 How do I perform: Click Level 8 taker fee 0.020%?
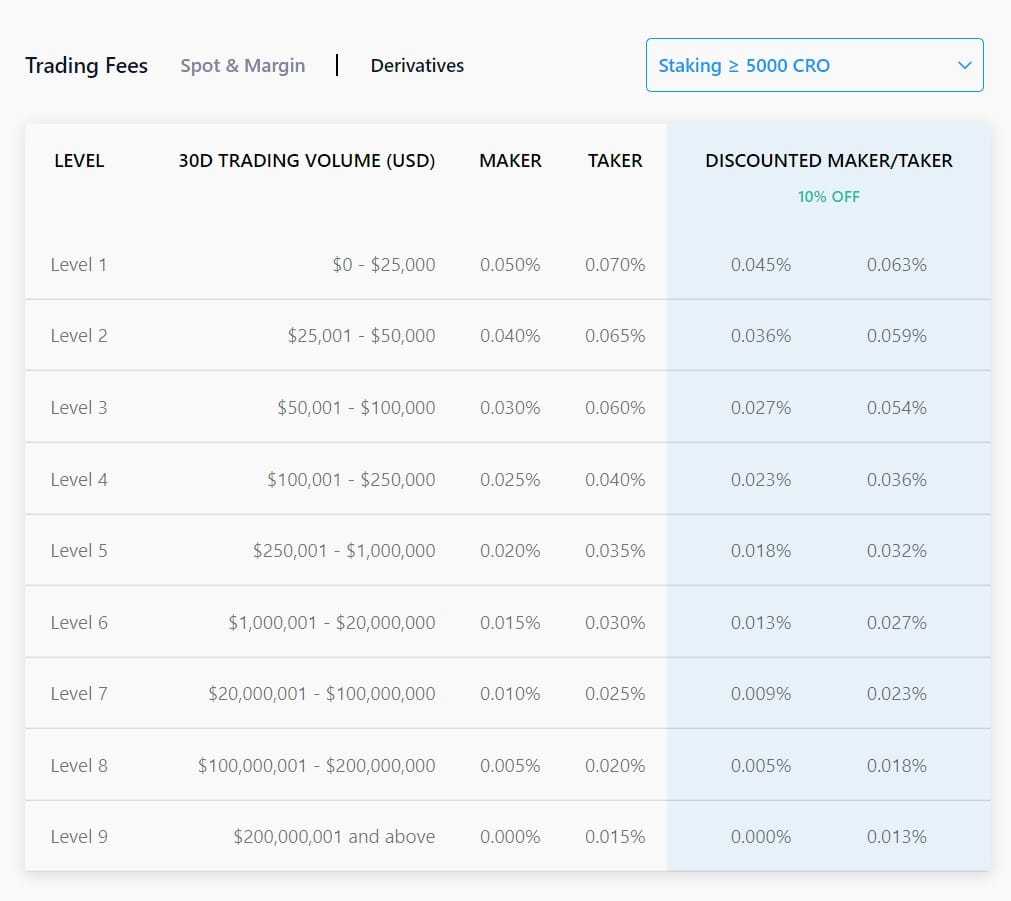(615, 766)
